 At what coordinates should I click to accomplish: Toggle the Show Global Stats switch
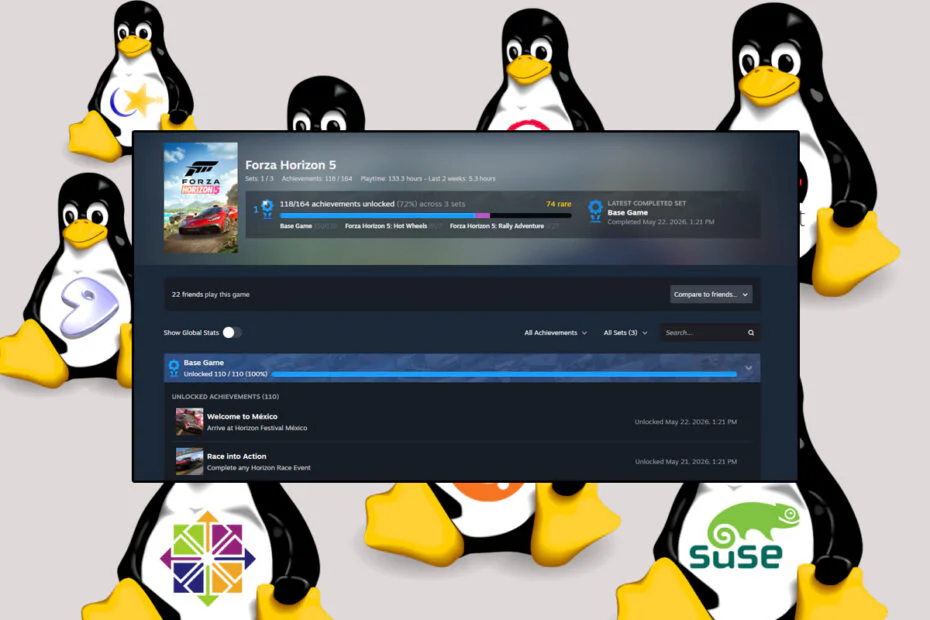232,333
